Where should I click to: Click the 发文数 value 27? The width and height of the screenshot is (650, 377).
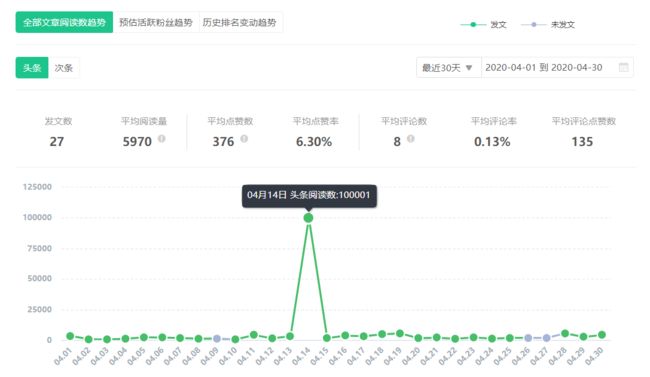tap(57, 142)
